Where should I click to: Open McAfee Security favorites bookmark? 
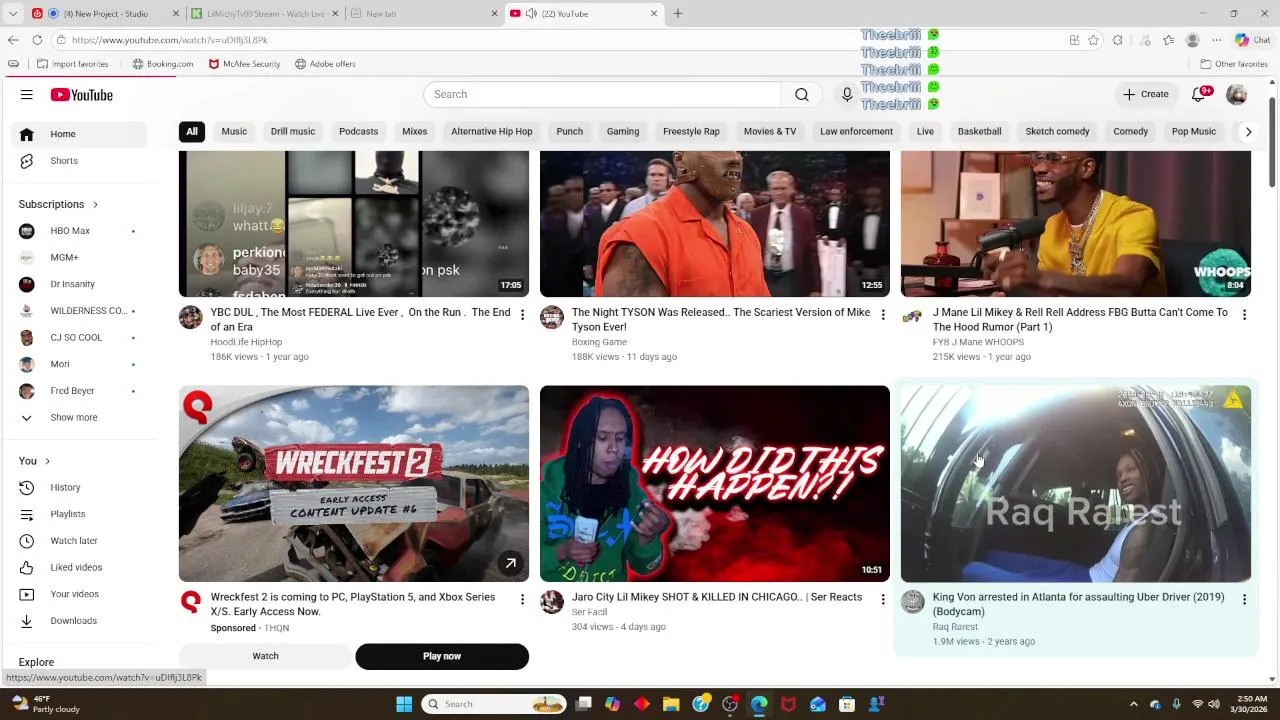coord(244,64)
